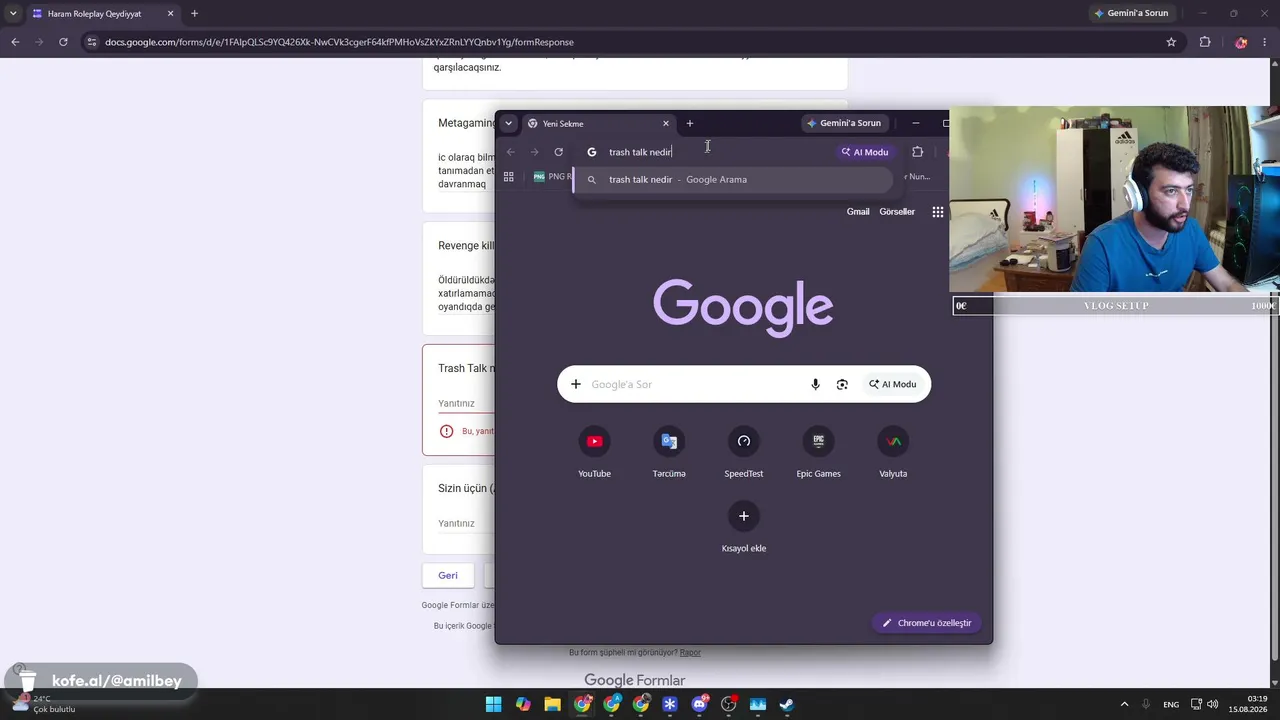Add a new shortcut (Kısayol ekle)
This screenshot has height=720, width=1280.
(744, 527)
